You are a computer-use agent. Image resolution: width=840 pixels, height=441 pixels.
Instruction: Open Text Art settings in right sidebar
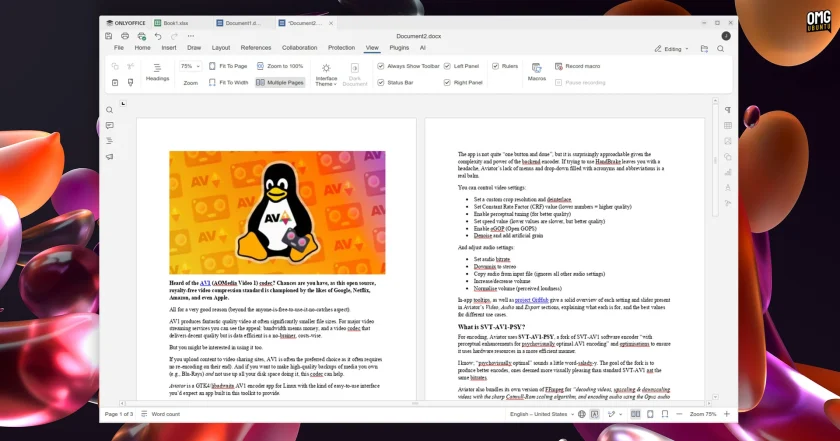click(728, 188)
